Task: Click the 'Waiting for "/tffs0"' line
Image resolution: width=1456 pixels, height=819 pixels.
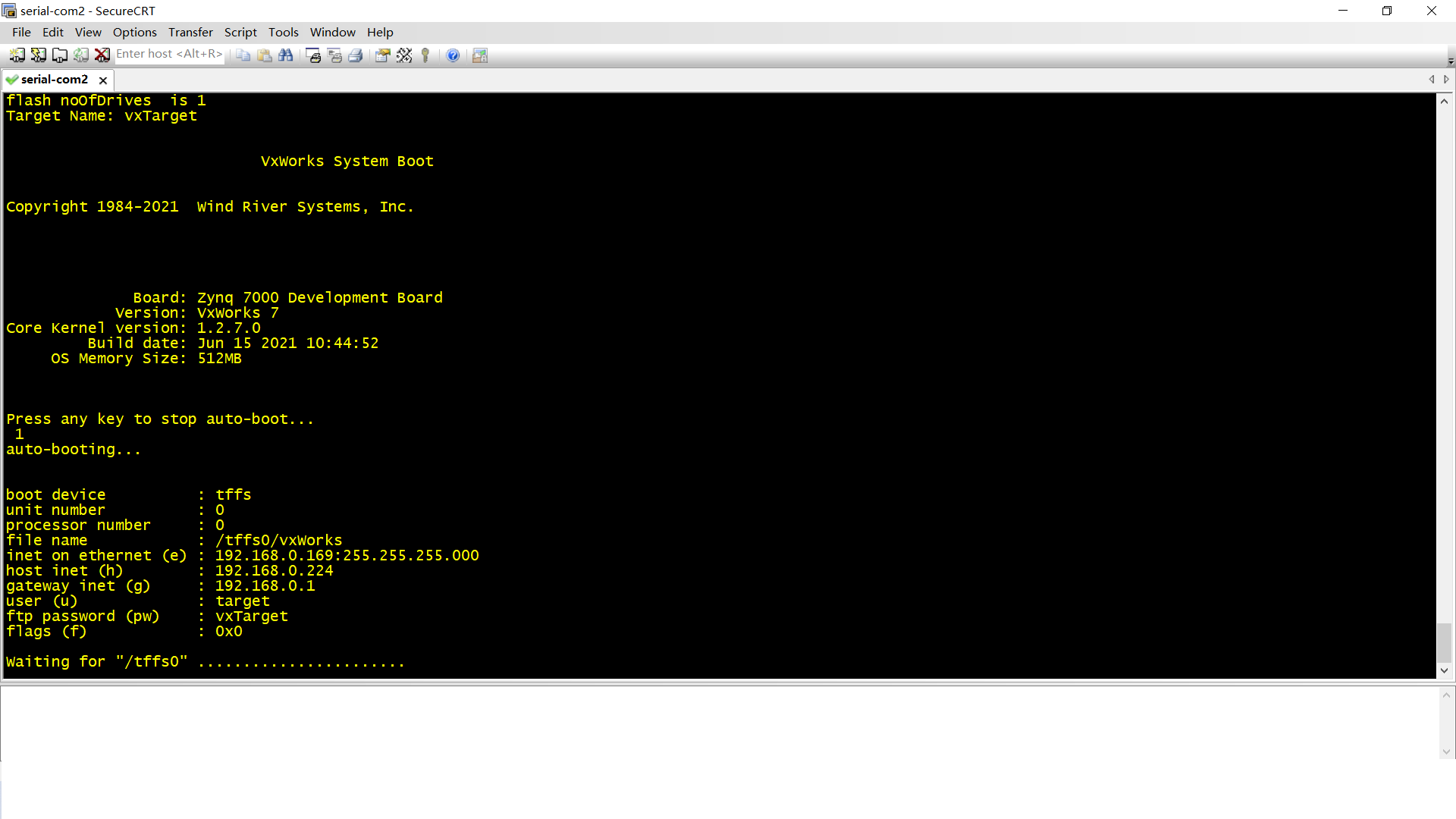Action: point(205,661)
